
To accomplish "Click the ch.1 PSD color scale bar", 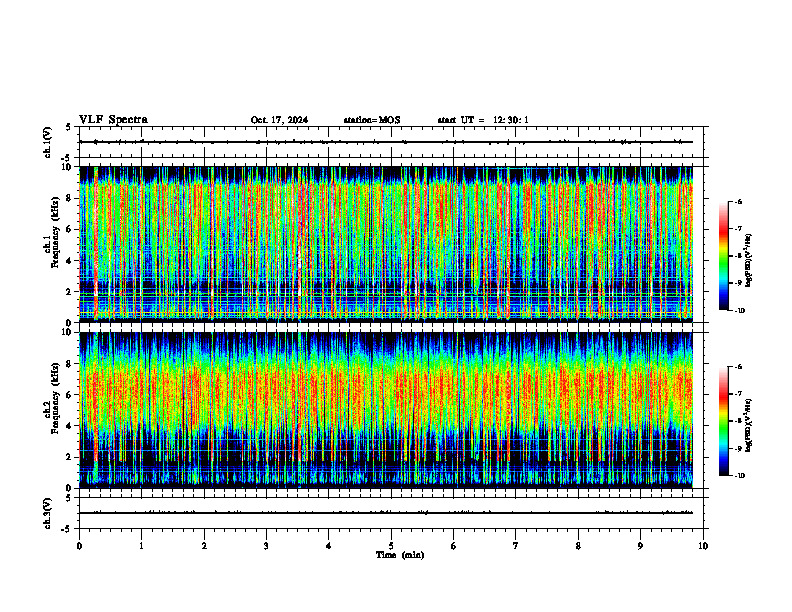I will pyautogui.click(x=723, y=256).
